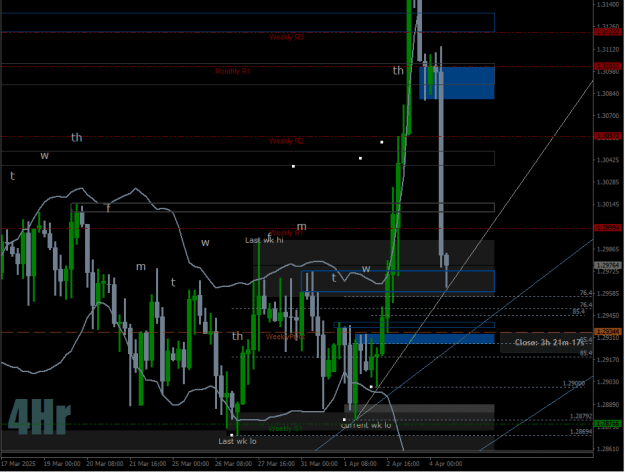Select the Weekly R1 pivot label
This screenshot has height=472, width=625.
[x=286, y=233]
